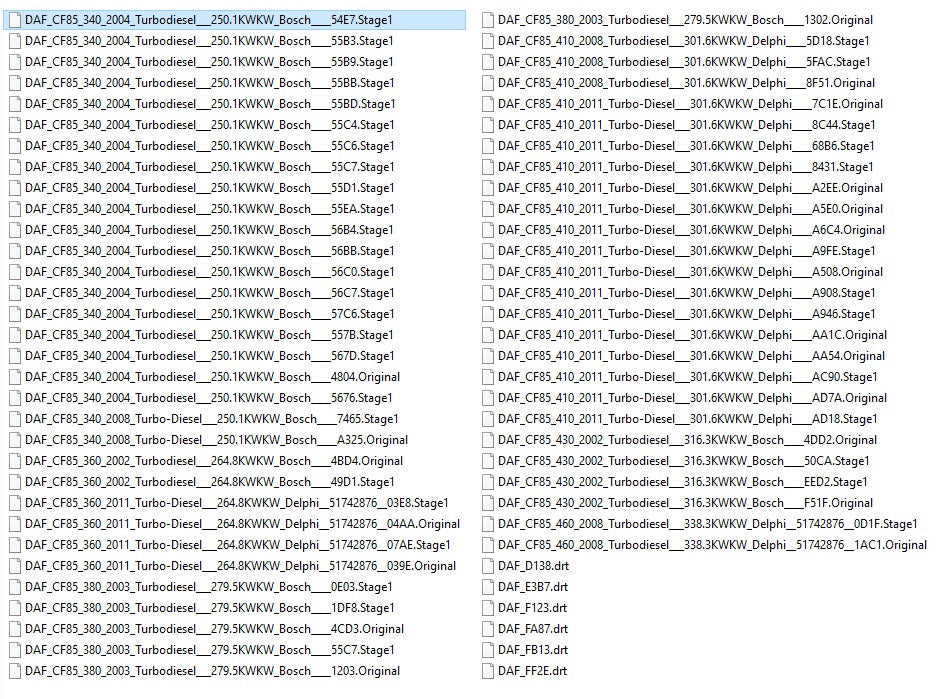The height and width of the screenshot is (699, 945).
Task: Select CF85_460_2008 Delphi 1AC1.Original file
Action: pyautogui.click(x=712, y=545)
